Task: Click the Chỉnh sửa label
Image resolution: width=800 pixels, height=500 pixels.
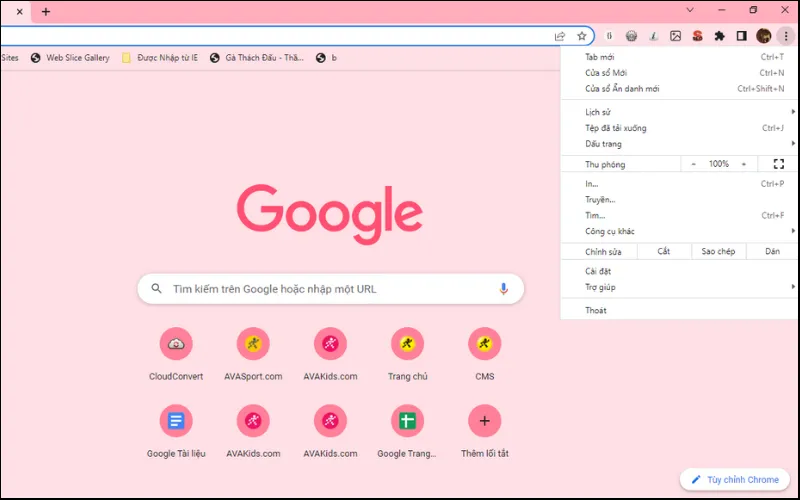Action: [603, 252]
